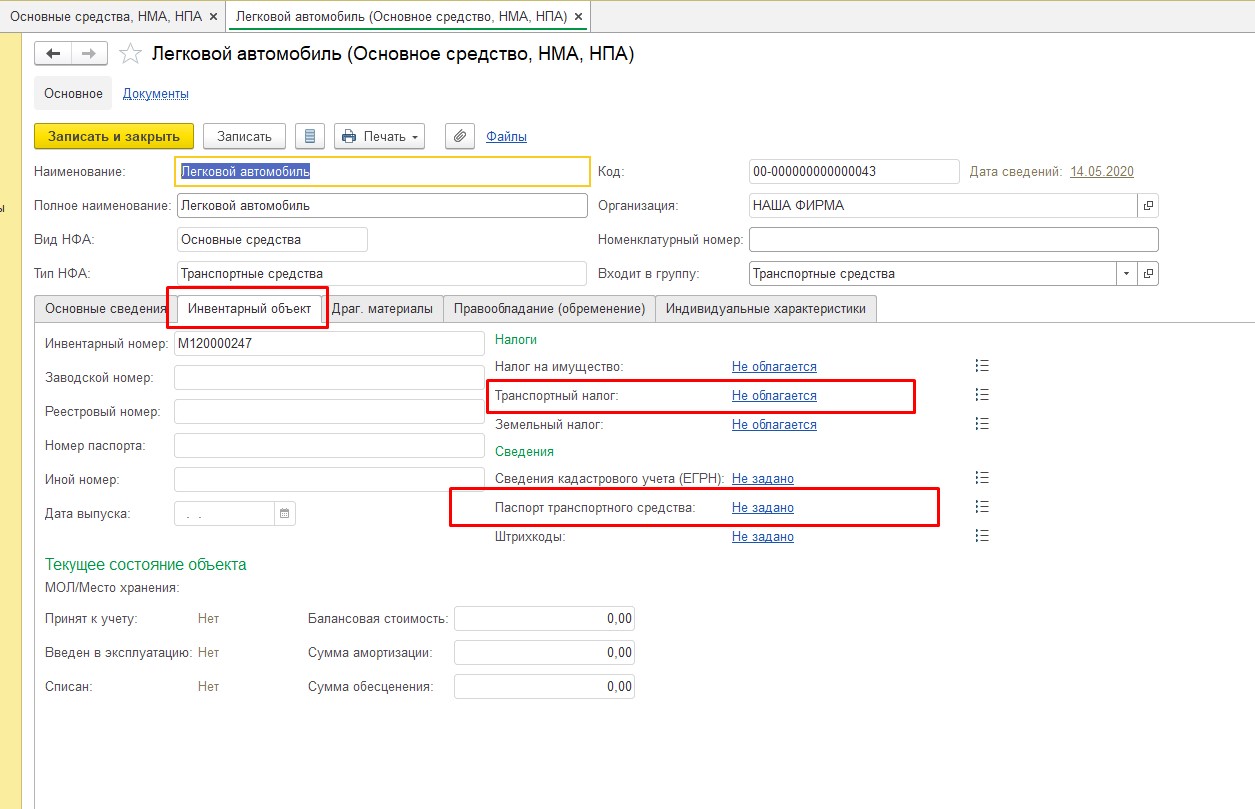Screen dimensions: 1255x809
Task: Open attached files via paperclip icon
Action: point(459,136)
